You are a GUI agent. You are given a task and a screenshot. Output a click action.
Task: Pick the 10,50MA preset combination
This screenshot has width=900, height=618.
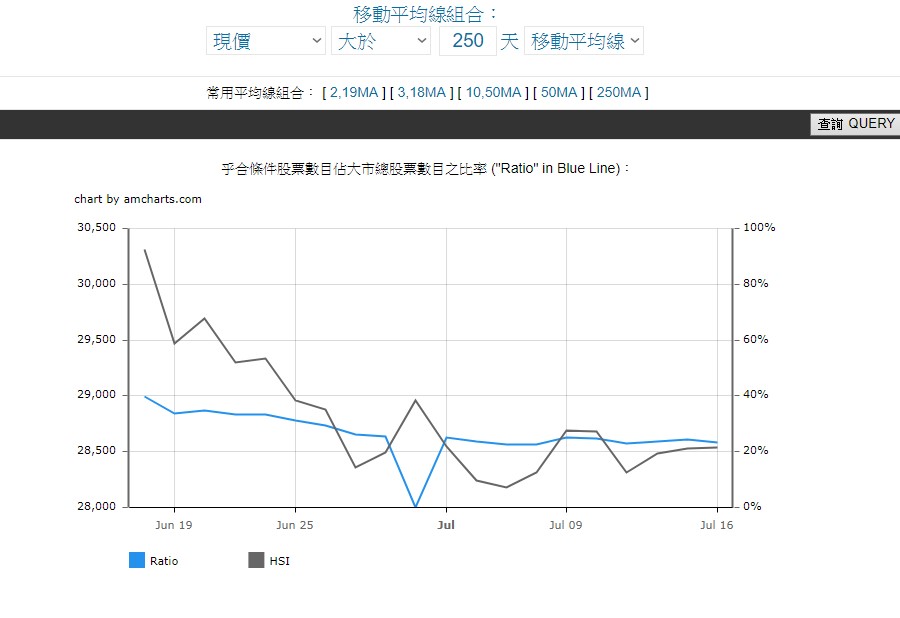tap(493, 93)
